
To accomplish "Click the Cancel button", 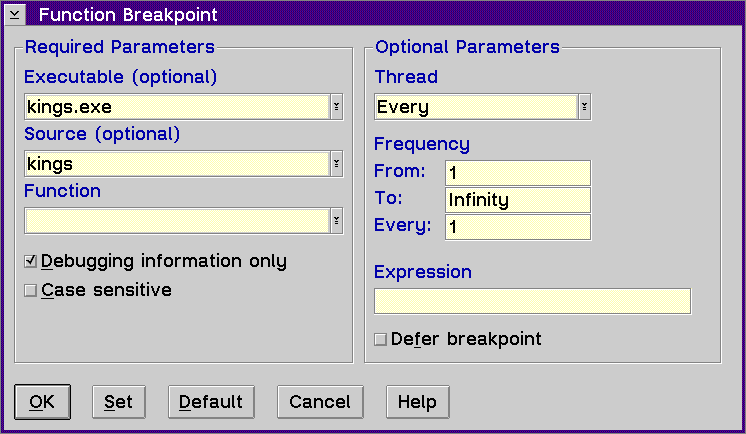I will pos(320,402).
